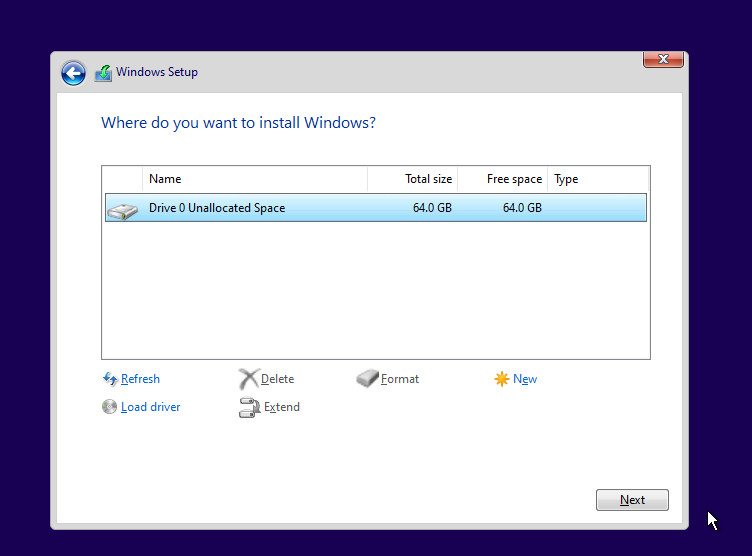The image size is (752, 556).
Task: Click the Format disk icon
Action: click(367, 379)
